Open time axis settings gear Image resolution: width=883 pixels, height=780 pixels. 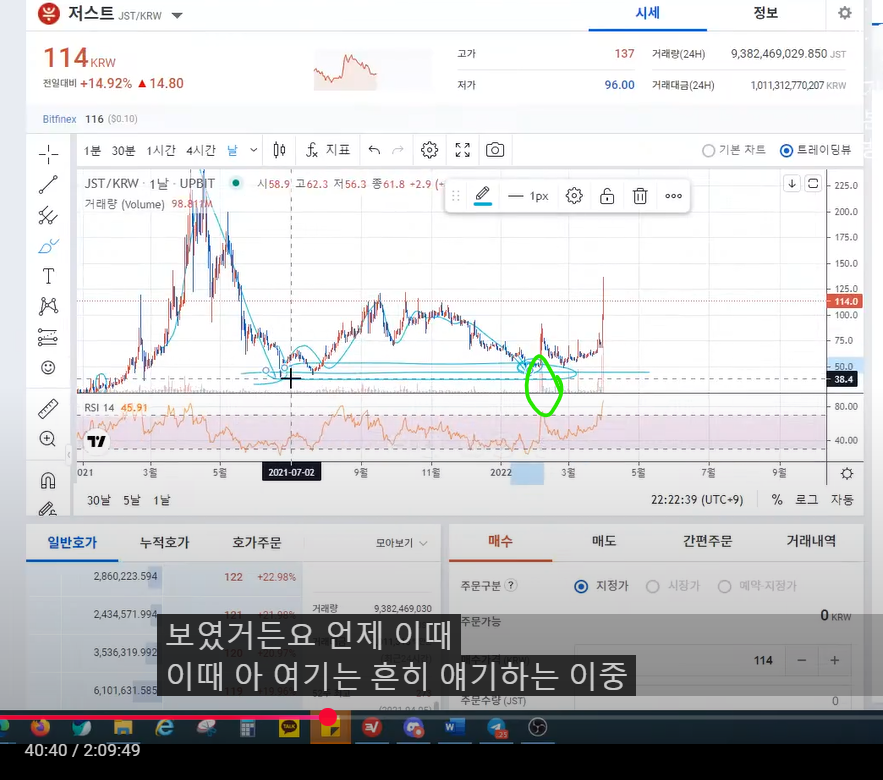(847, 474)
